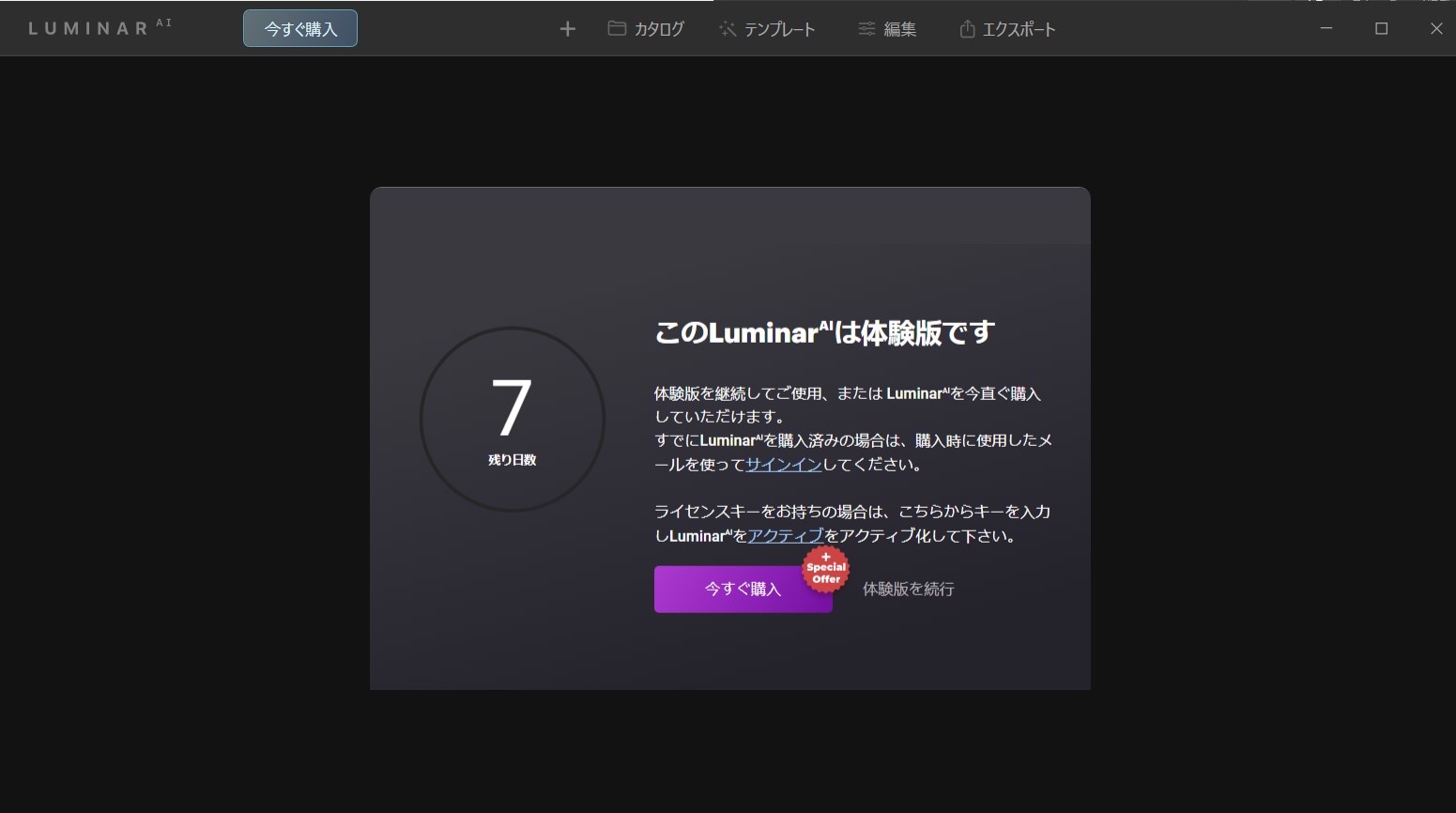The height and width of the screenshot is (813, 1456).
Task: Close the Luminar window
Action: (1435, 28)
